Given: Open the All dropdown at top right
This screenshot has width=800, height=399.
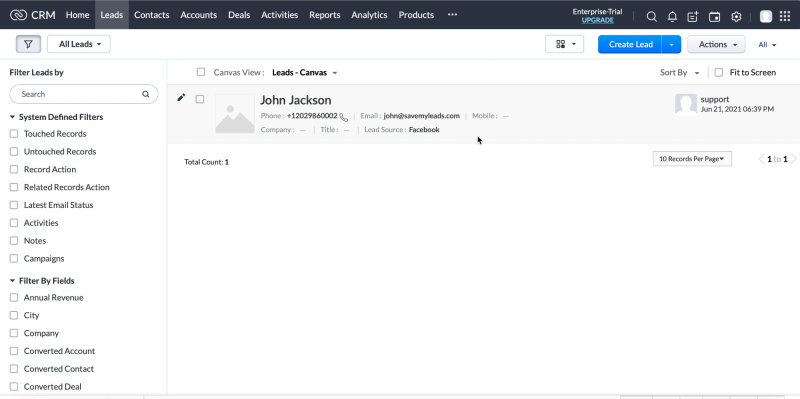Looking at the screenshot, I should 767,45.
